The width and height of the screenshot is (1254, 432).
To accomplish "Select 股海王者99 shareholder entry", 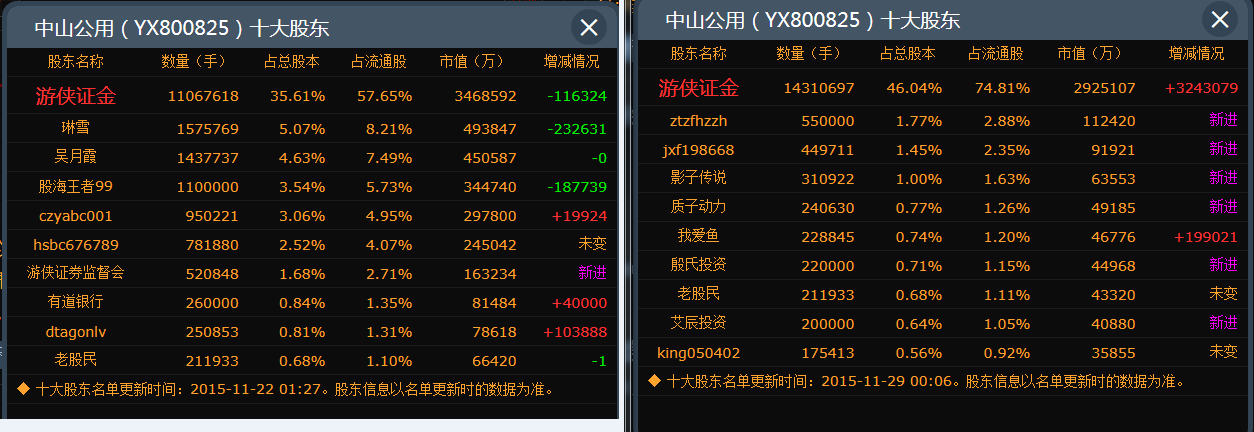I will [75, 186].
